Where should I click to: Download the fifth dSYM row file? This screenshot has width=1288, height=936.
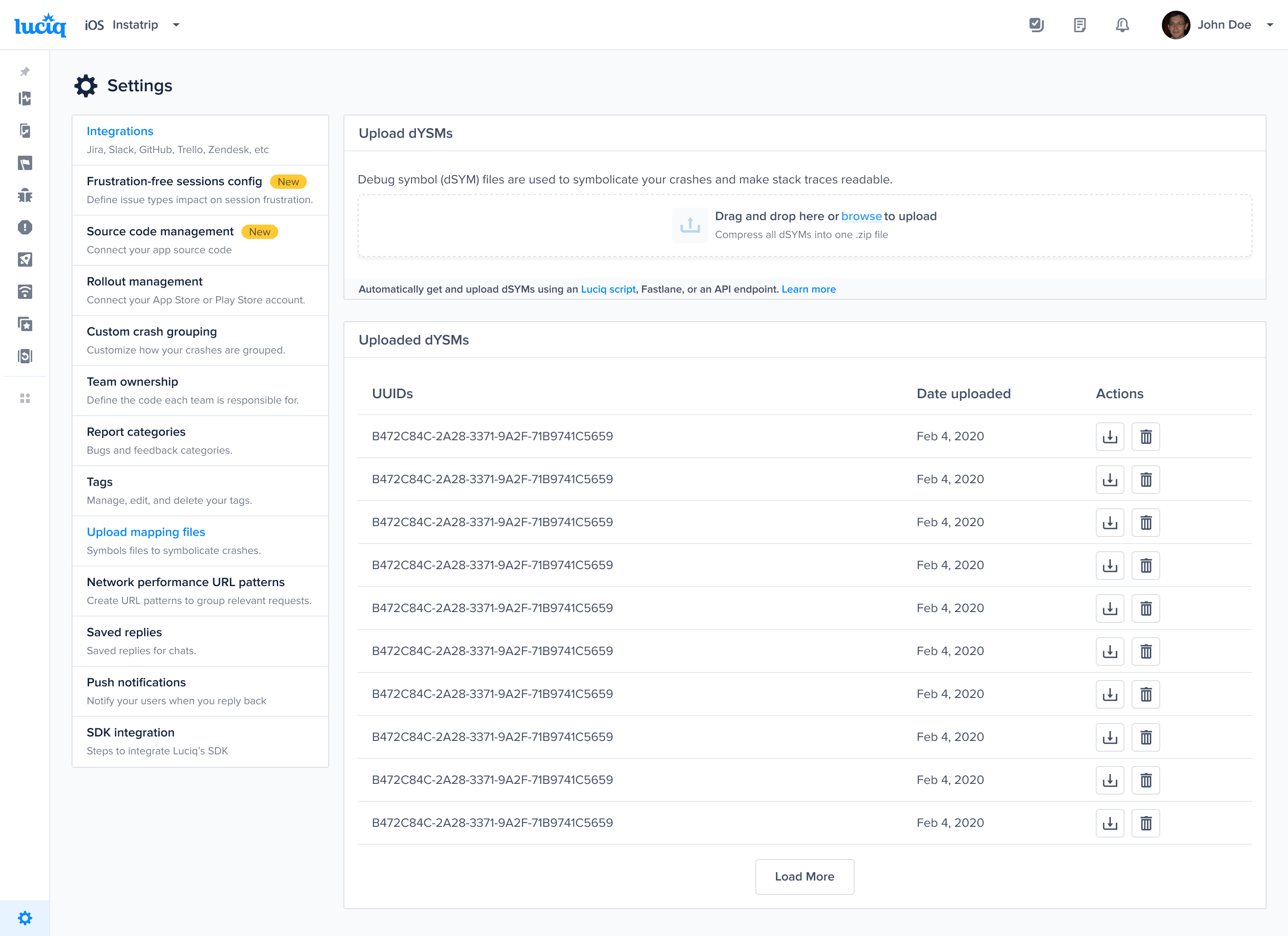click(1110, 608)
